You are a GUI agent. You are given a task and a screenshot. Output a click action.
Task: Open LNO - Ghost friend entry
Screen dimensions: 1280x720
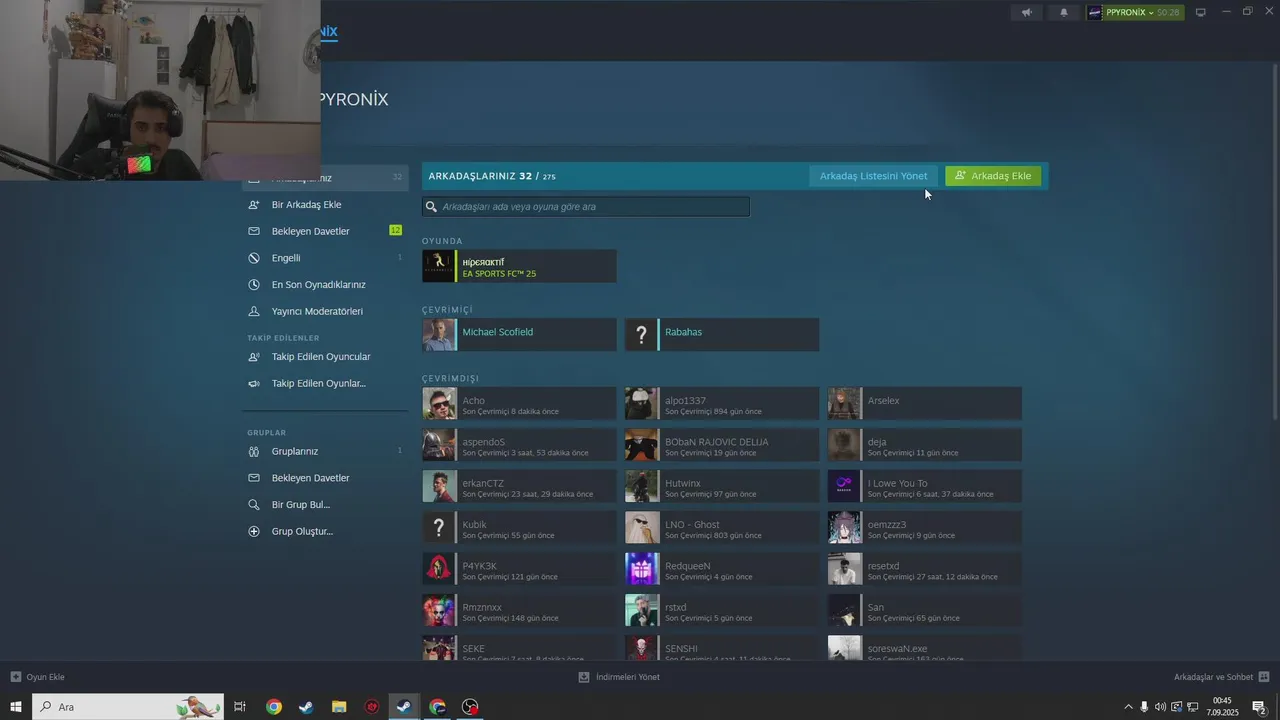(722, 528)
